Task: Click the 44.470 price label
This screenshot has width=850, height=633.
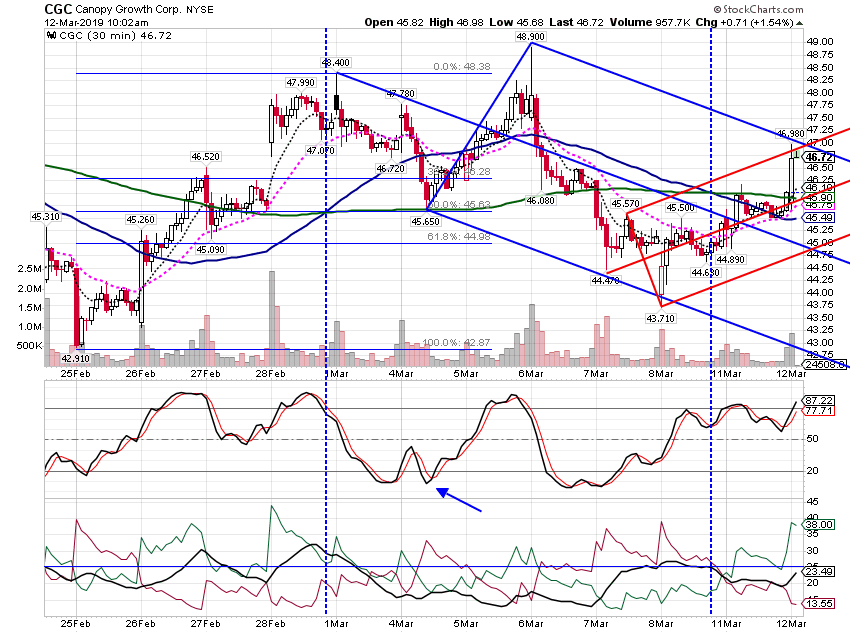Action: [x=605, y=280]
